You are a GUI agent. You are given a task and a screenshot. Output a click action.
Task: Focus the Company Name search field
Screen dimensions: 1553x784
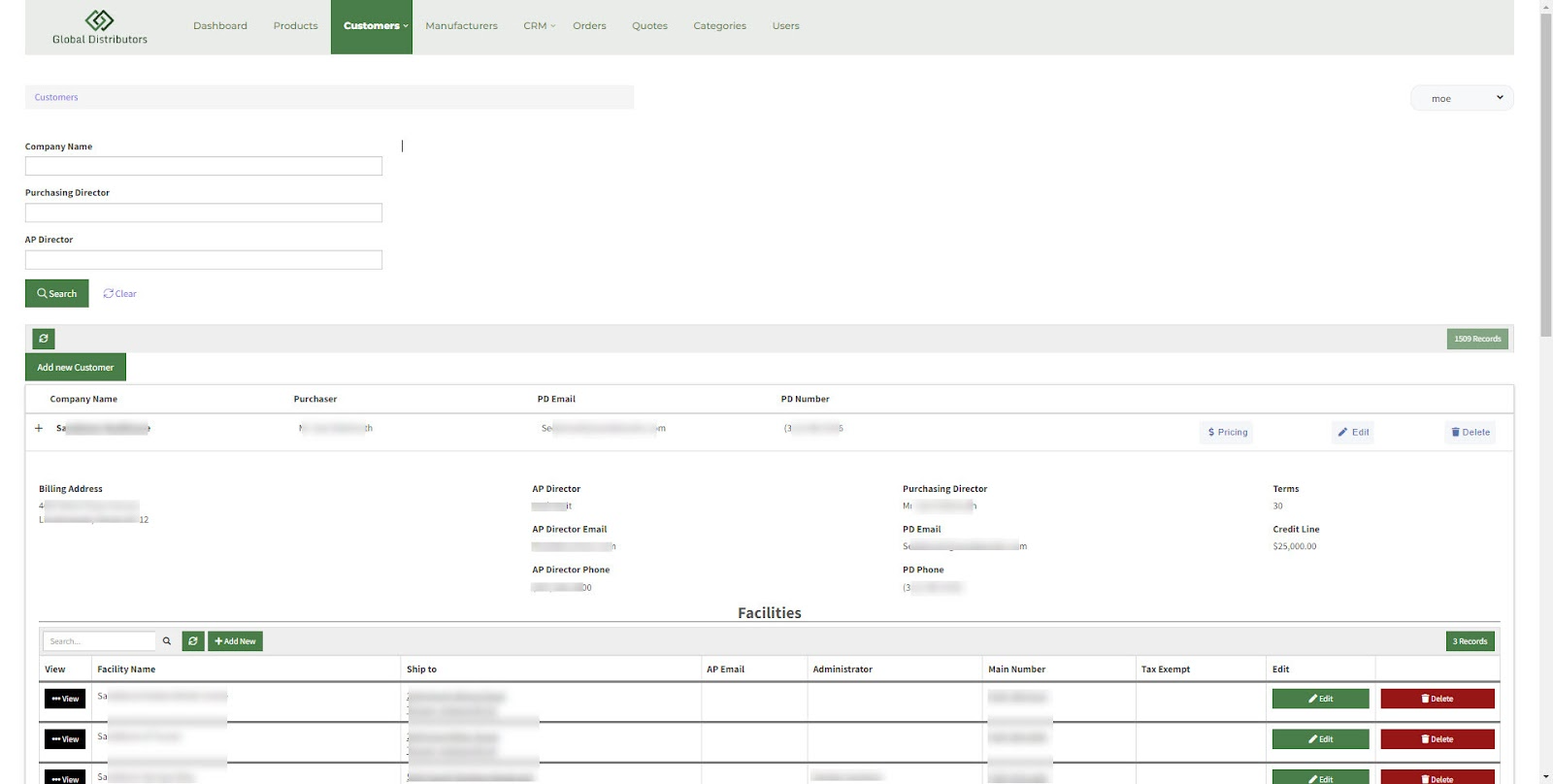click(x=204, y=166)
